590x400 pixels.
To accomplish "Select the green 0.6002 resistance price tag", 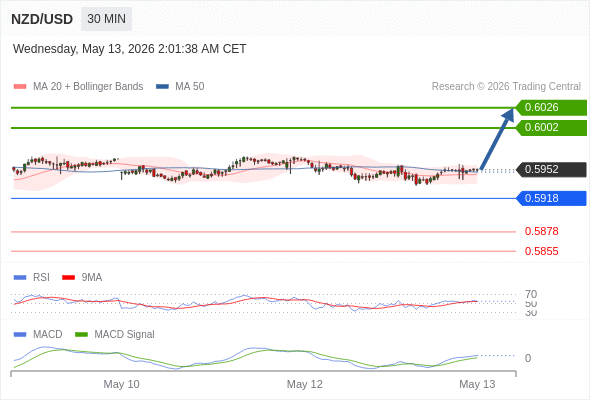I will [x=551, y=128].
